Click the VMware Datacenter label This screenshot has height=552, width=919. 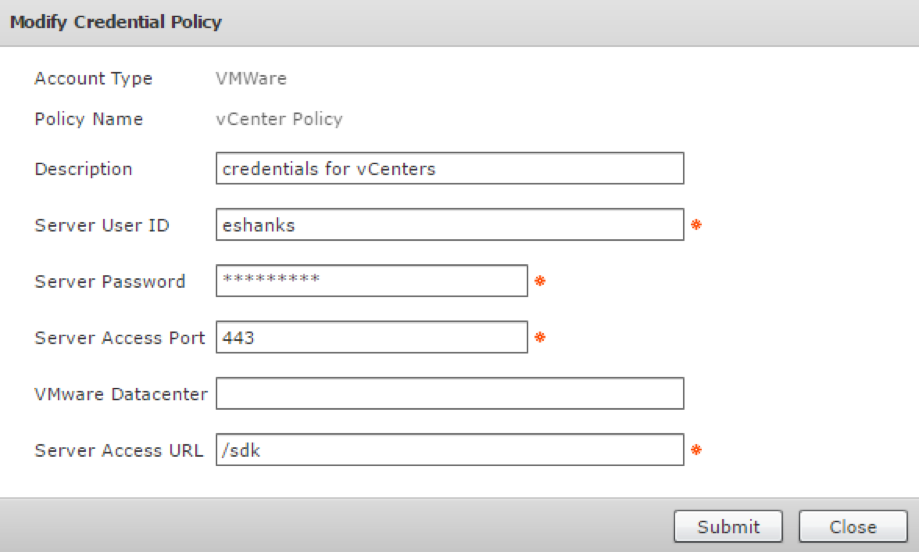pos(121,394)
